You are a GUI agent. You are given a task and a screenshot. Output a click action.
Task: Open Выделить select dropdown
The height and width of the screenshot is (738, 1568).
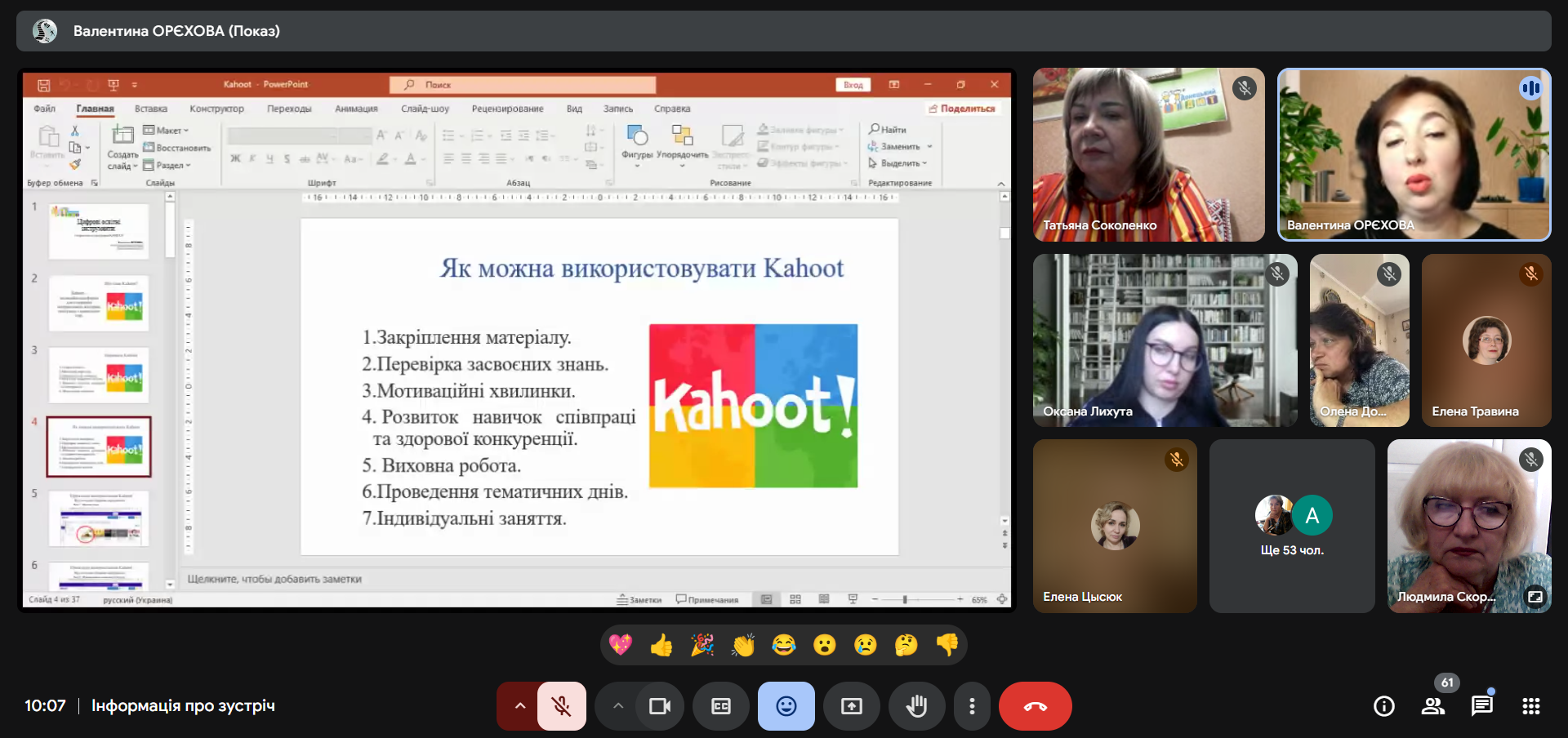point(898,163)
